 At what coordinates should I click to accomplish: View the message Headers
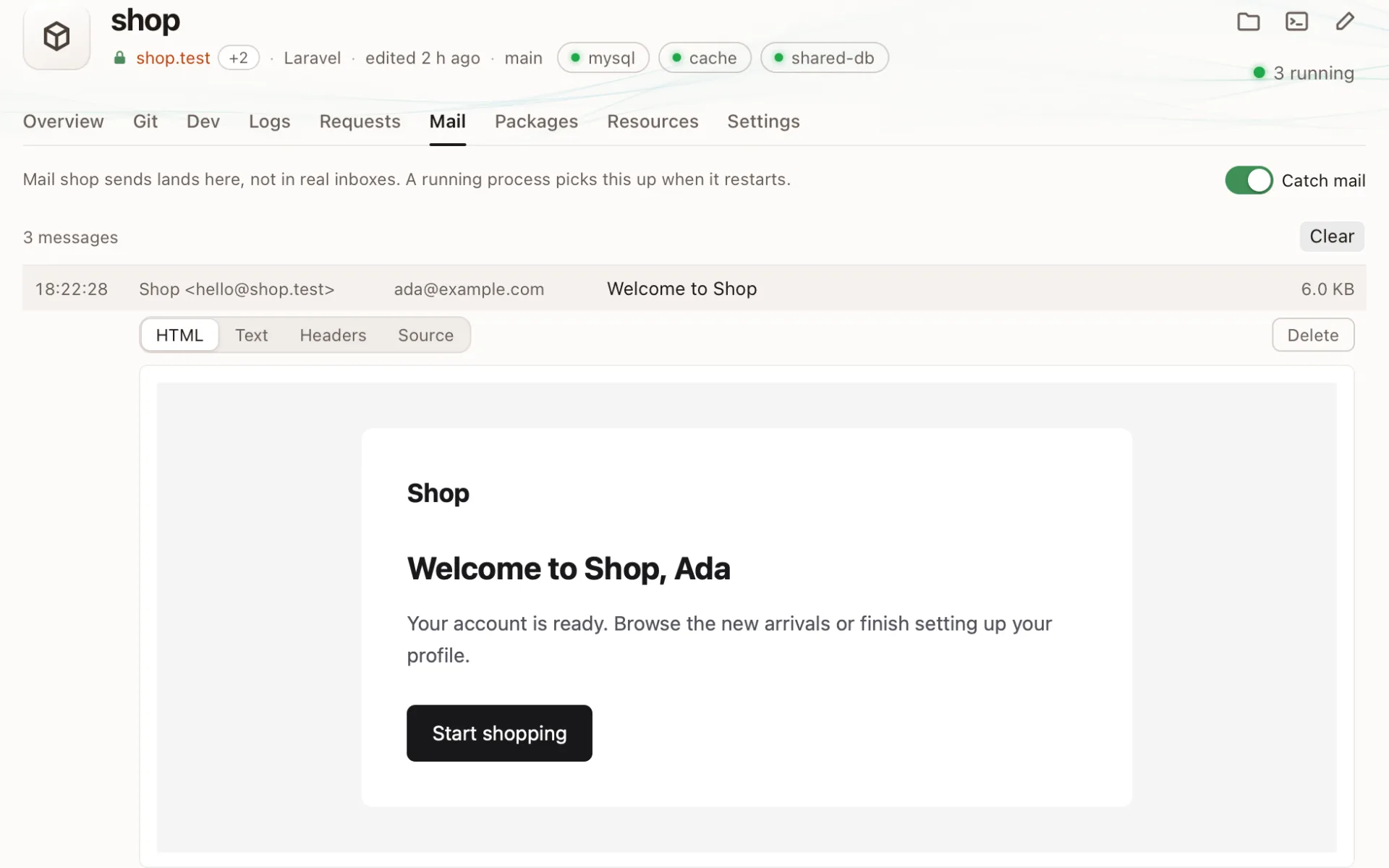tap(333, 335)
